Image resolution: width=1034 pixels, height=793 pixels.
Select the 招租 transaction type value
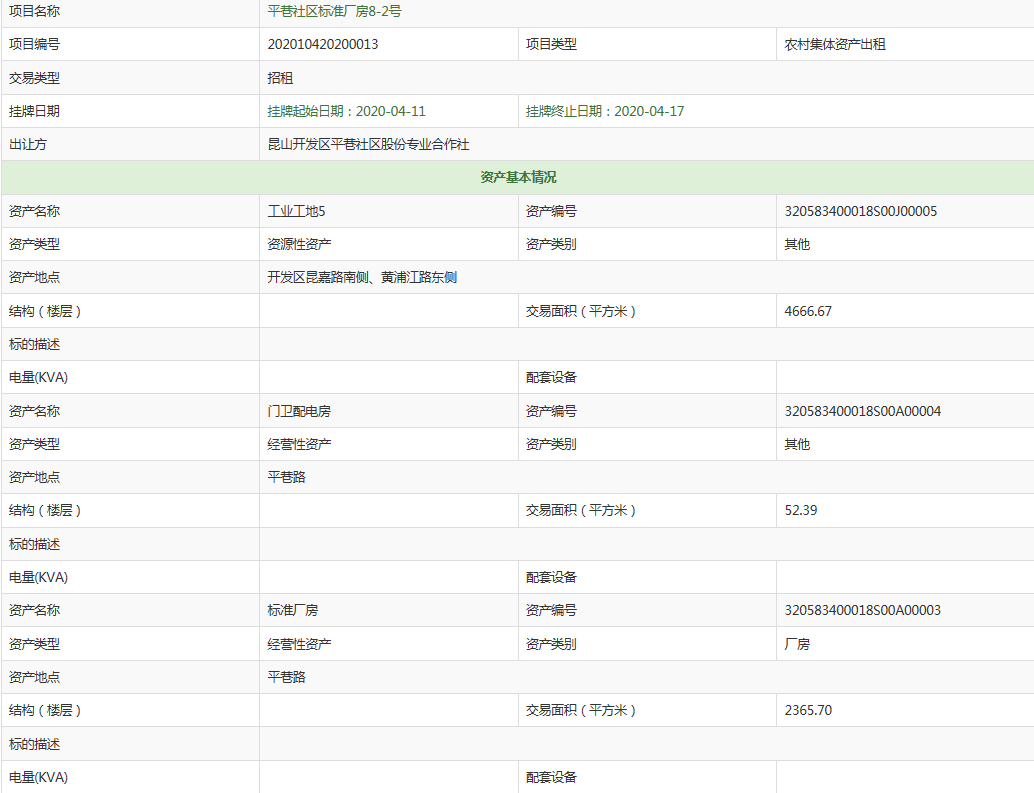tap(280, 78)
